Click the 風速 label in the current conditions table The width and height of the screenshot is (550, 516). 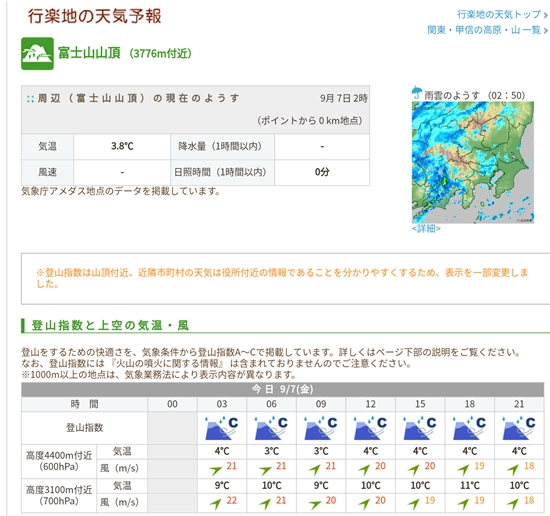[x=47, y=172]
